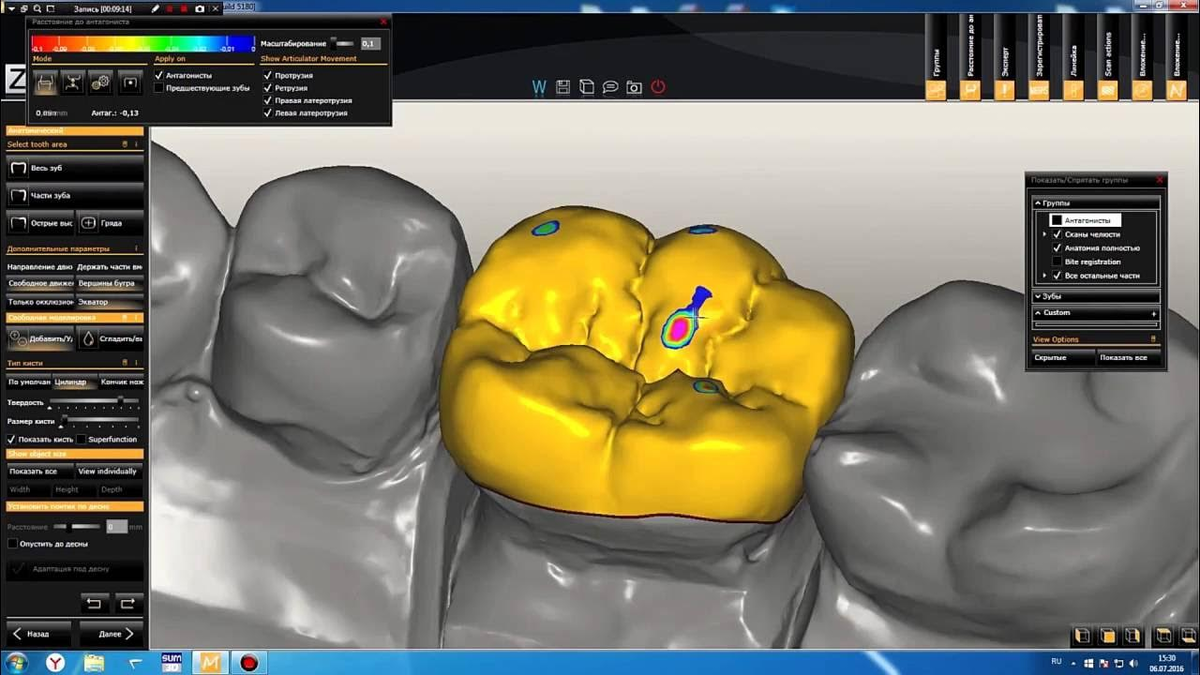1200x675 pixels.
Task: Click the undo arrow button
Action: 94,603
